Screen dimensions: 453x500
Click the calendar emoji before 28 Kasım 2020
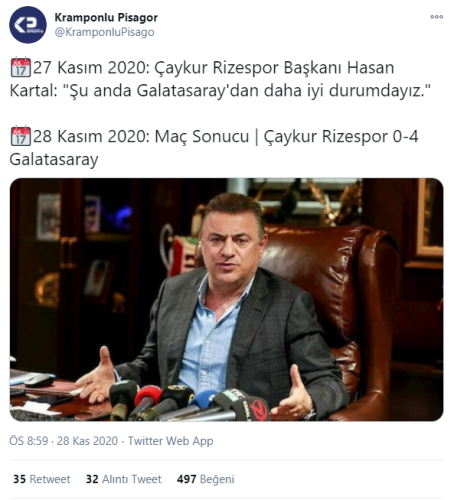pos(21,136)
